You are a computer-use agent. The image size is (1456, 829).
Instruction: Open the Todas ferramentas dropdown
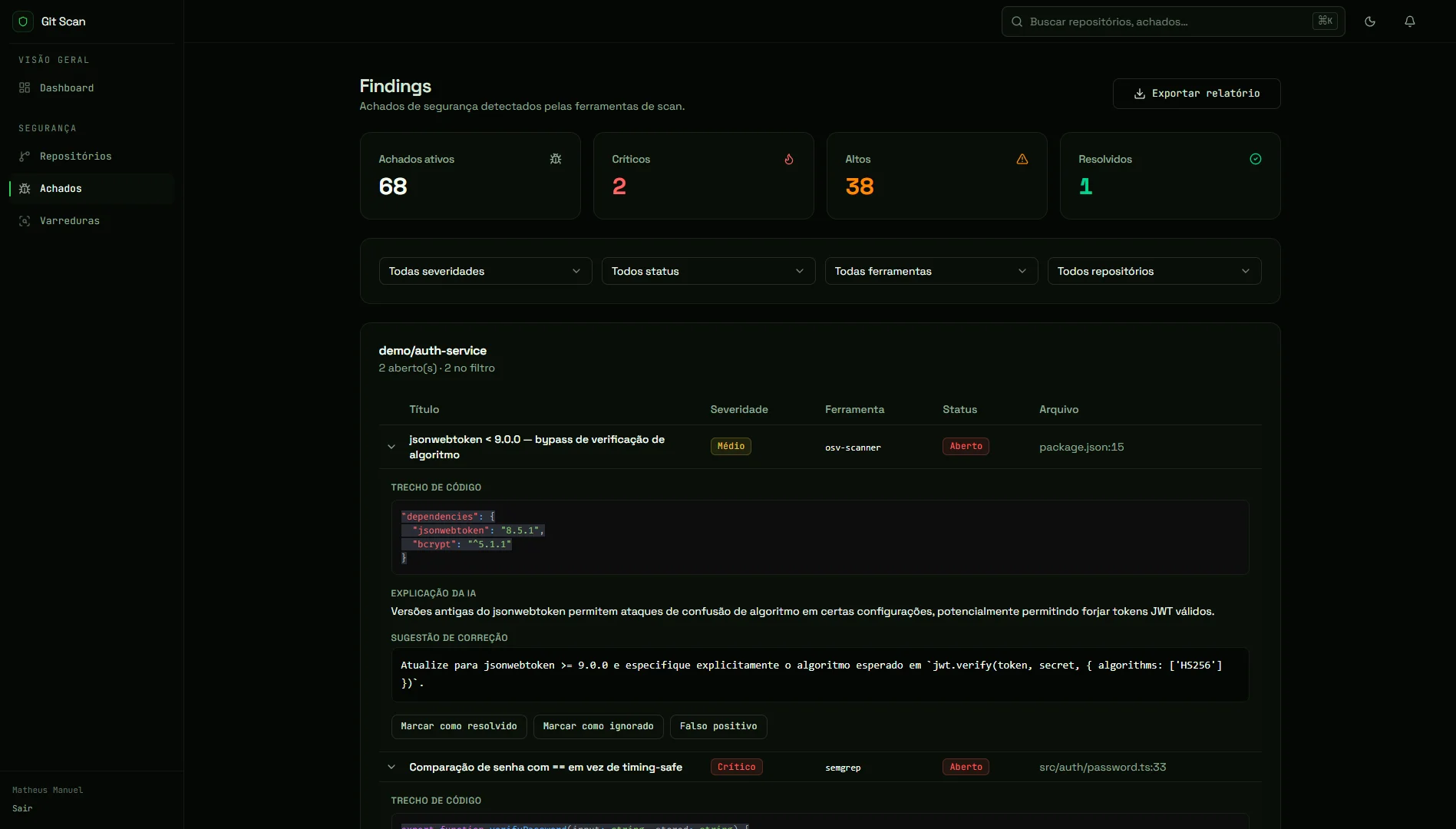931,271
